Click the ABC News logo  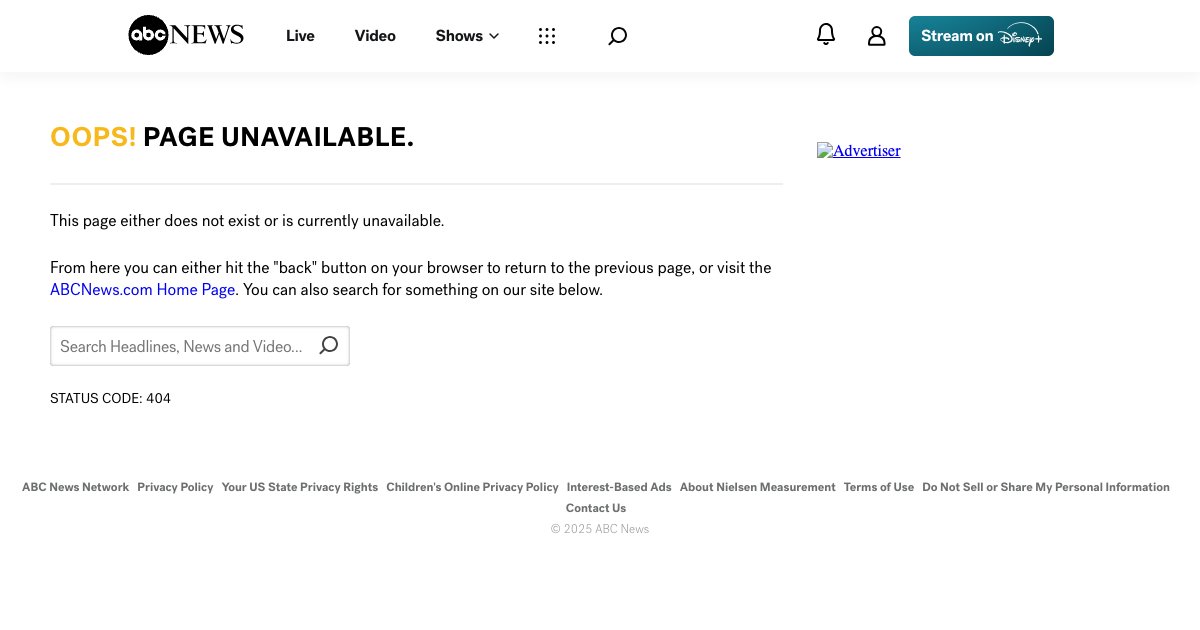[186, 36]
